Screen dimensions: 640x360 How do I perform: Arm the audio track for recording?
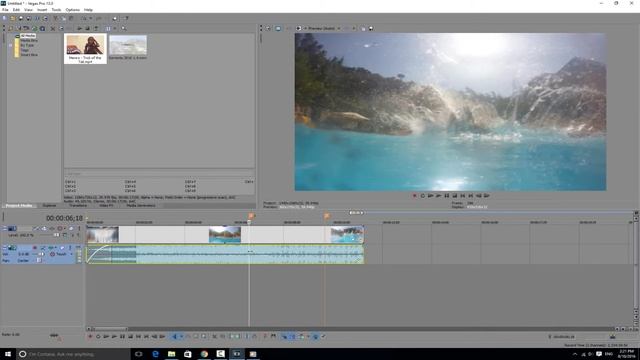(x=35, y=248)
